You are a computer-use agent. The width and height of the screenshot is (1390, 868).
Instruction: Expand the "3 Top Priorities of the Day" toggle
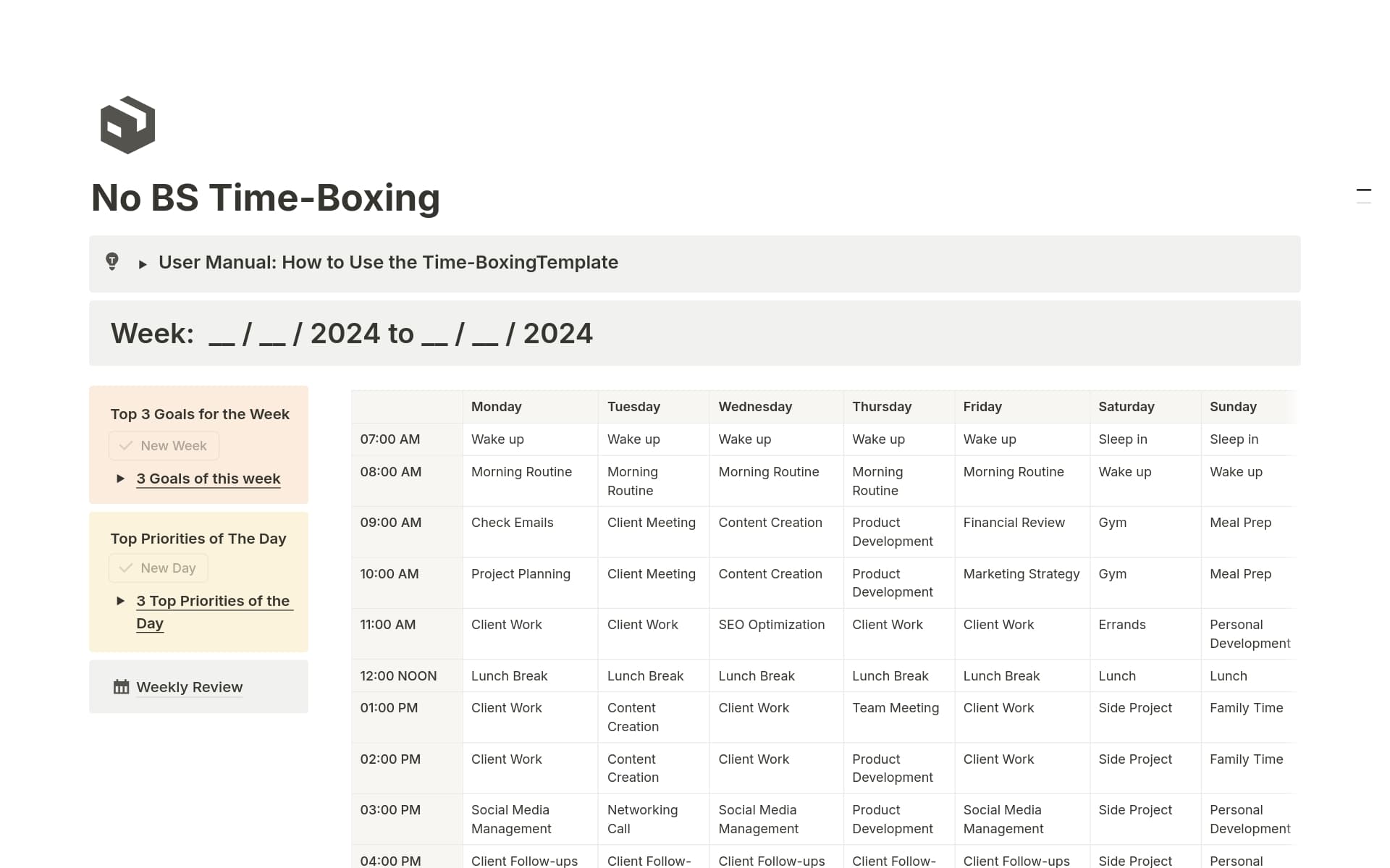(120, 600)
